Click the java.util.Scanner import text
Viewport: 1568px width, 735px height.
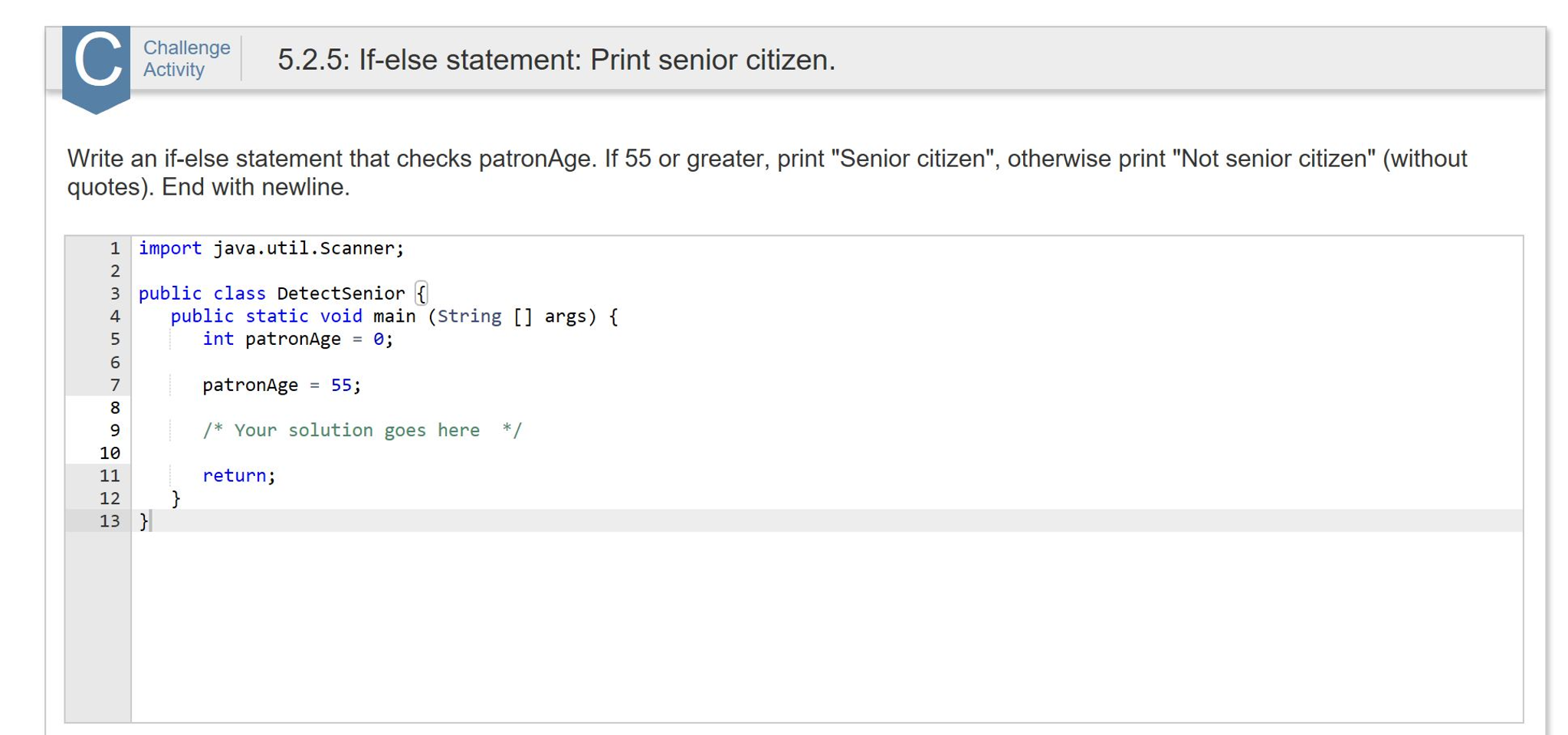[x=305, y=248]
